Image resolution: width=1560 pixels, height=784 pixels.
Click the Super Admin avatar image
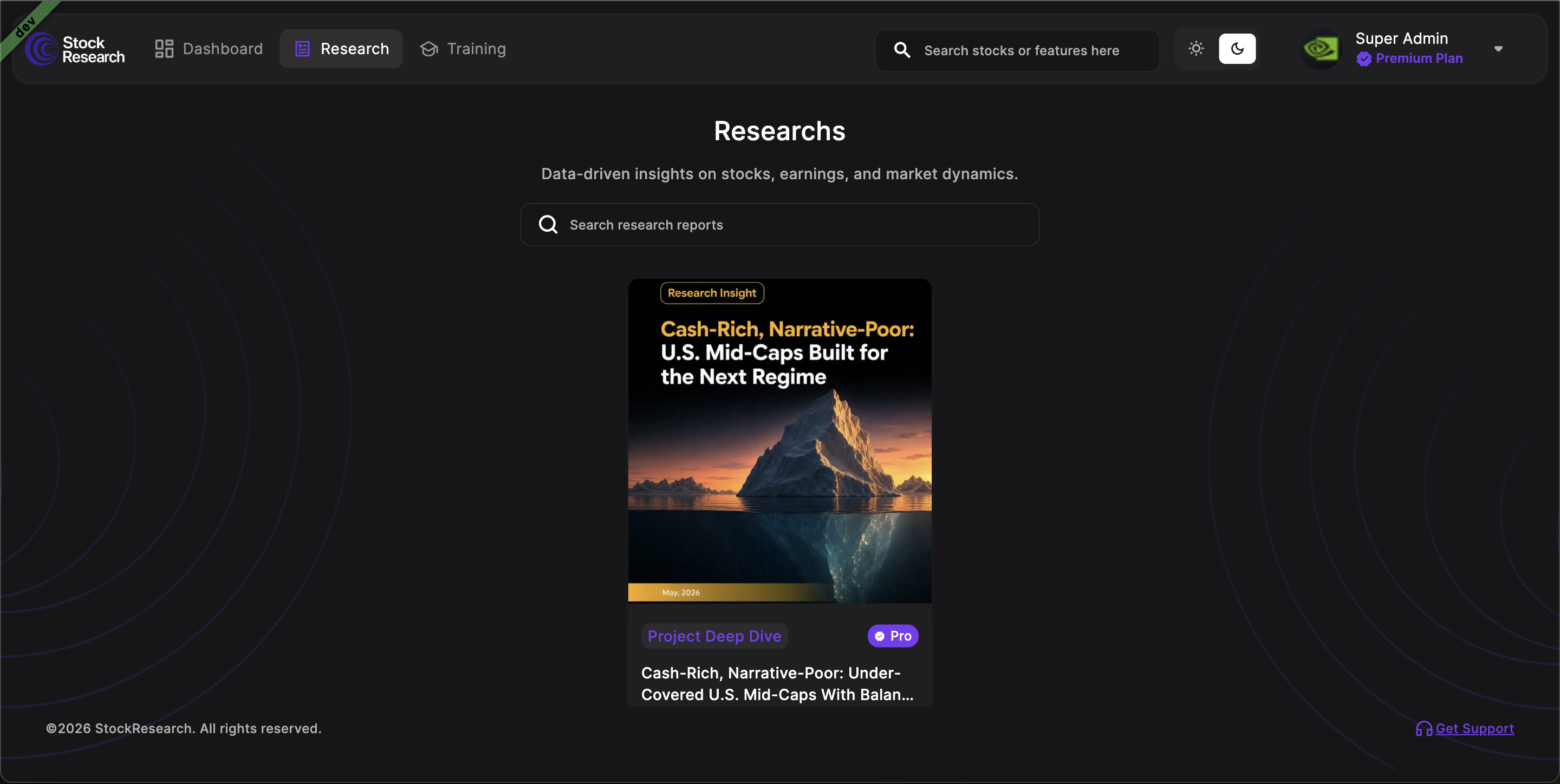coord(1322,48)
